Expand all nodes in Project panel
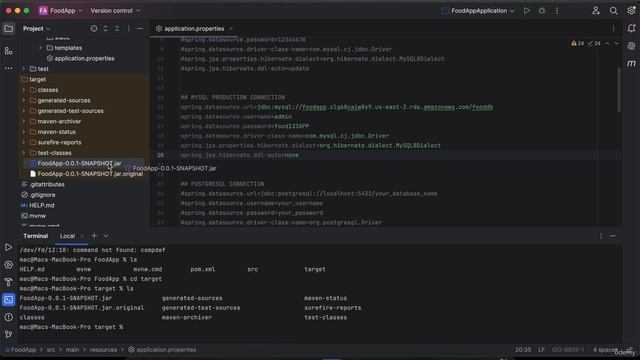Viewport: 640px width, 360px height. click(106, 29)
